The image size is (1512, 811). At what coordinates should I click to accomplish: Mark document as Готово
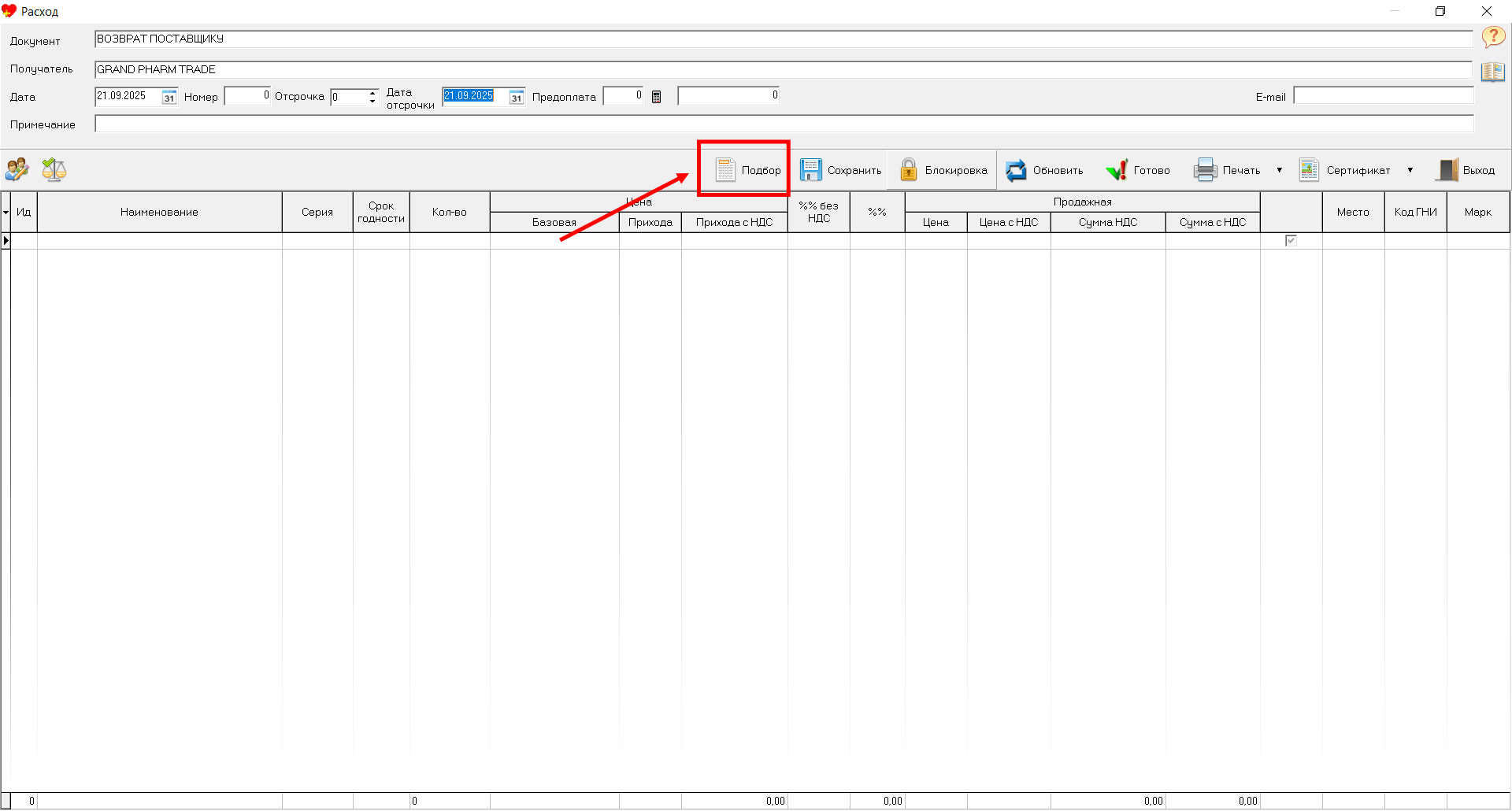pos(1137,170)
